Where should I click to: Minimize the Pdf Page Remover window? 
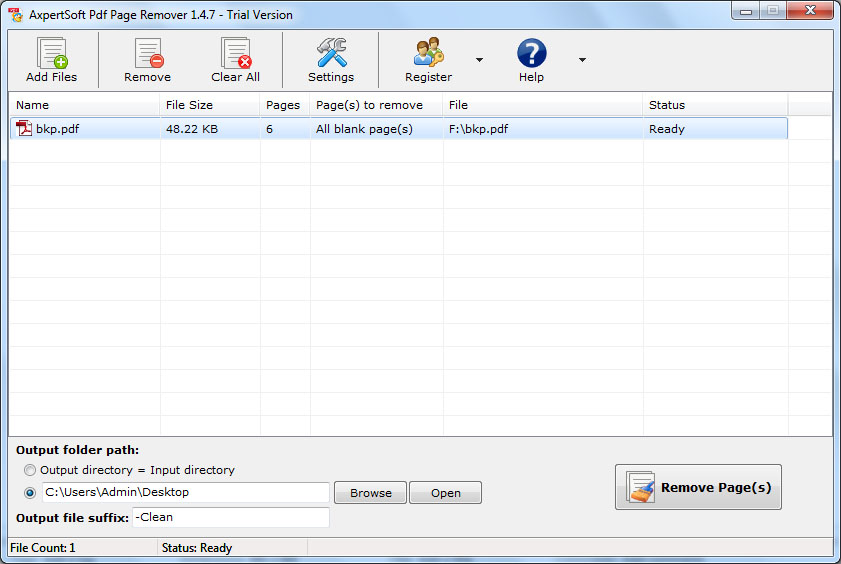pyautogui.click(x=746, y=11)
